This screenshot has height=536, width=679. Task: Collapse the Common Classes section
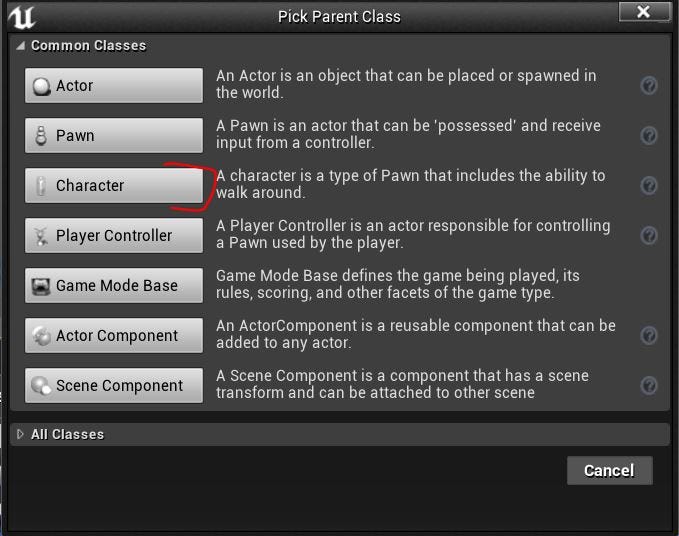(x=20, y=45)
